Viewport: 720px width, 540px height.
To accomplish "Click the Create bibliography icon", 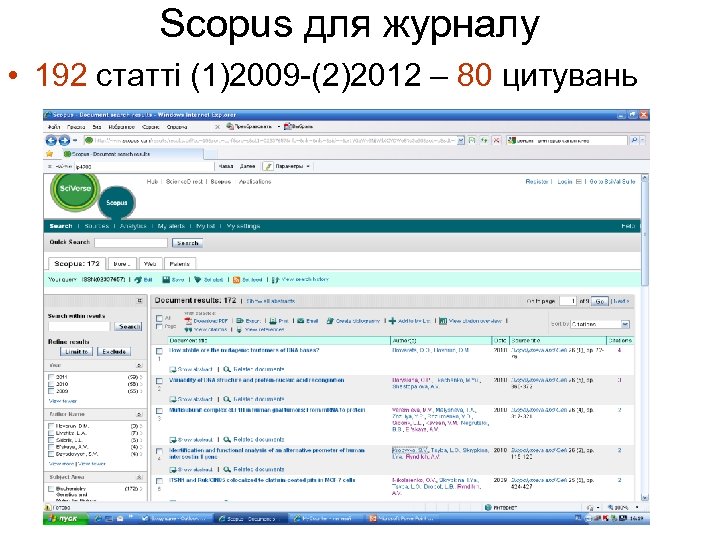I will (330, 321).
